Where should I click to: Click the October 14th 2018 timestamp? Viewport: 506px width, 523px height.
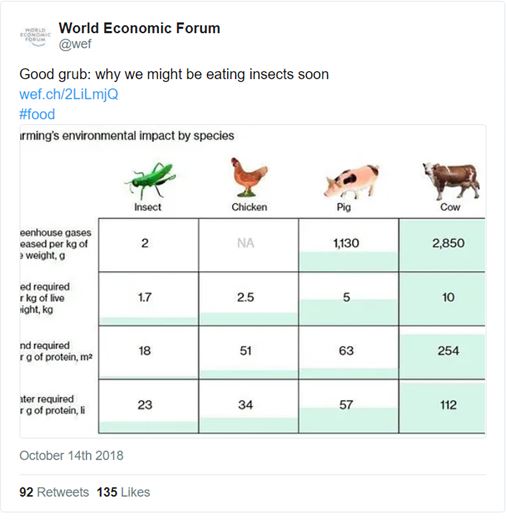point(71,455)
